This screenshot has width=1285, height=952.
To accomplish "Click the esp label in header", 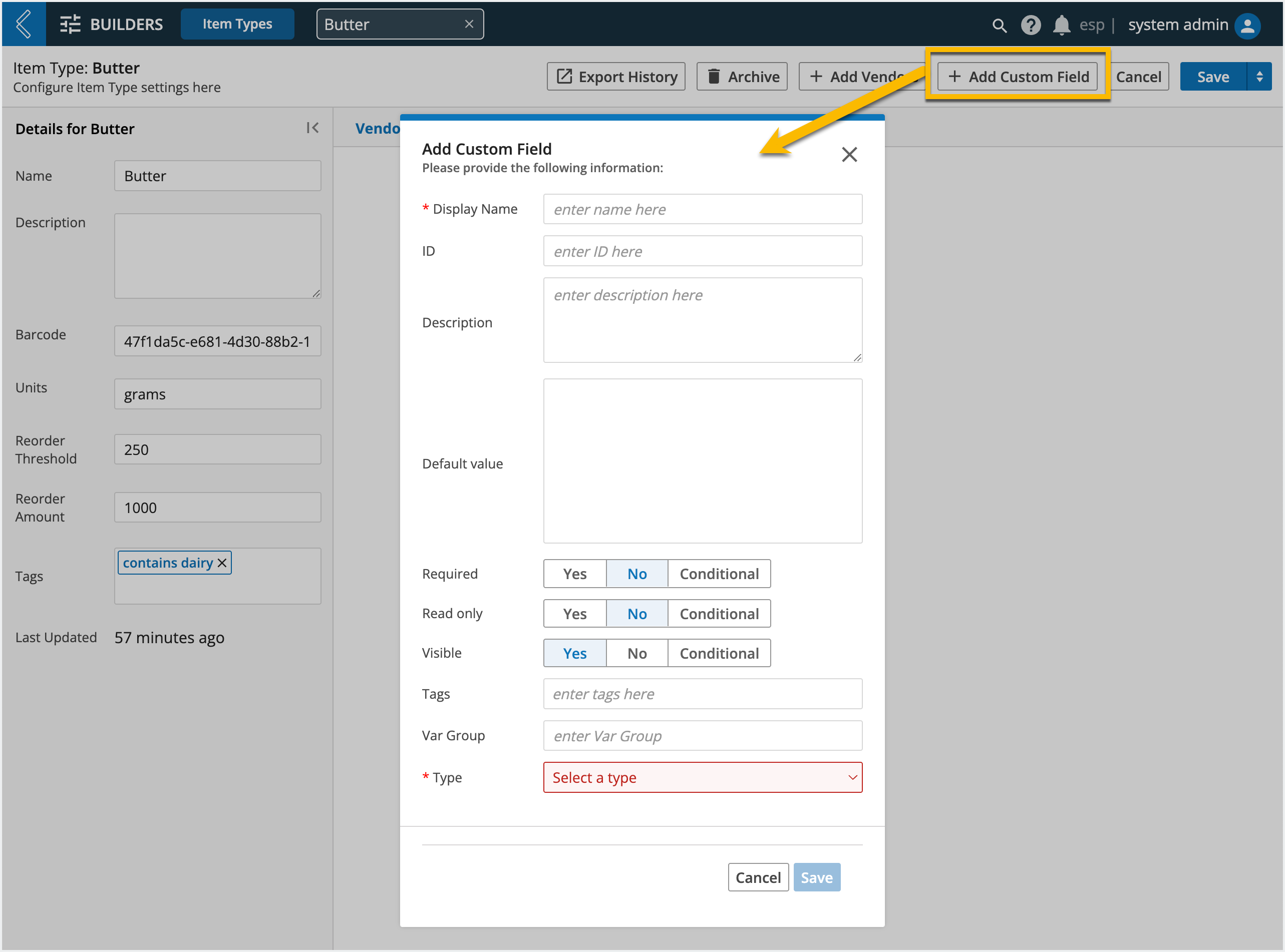I will pyautogui.click(x=1091, y=25).
